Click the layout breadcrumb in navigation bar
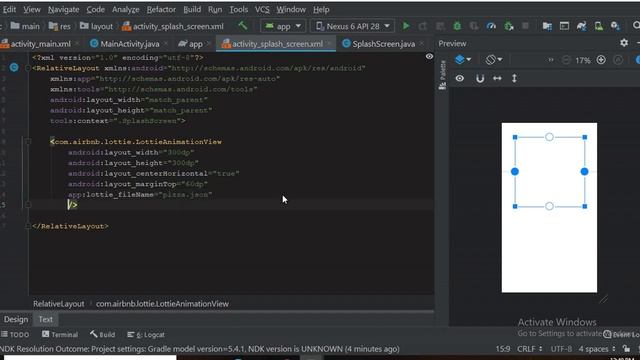 tap(96, 26)
